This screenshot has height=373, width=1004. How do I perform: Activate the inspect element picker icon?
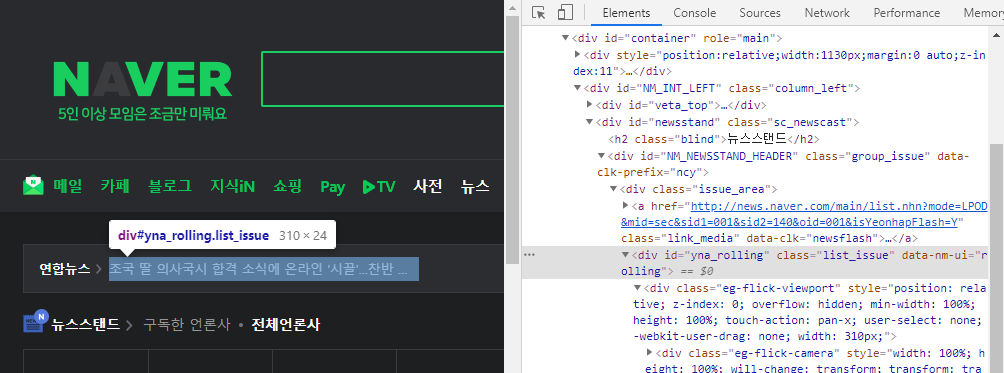pyautogui.click(x=538, y=13)
